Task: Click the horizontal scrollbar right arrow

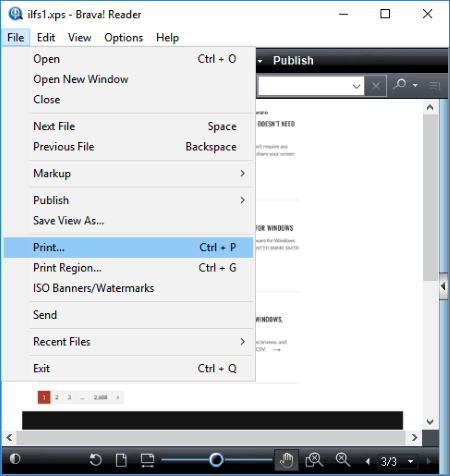Action: pyautogui.click(x=414, y=437)
